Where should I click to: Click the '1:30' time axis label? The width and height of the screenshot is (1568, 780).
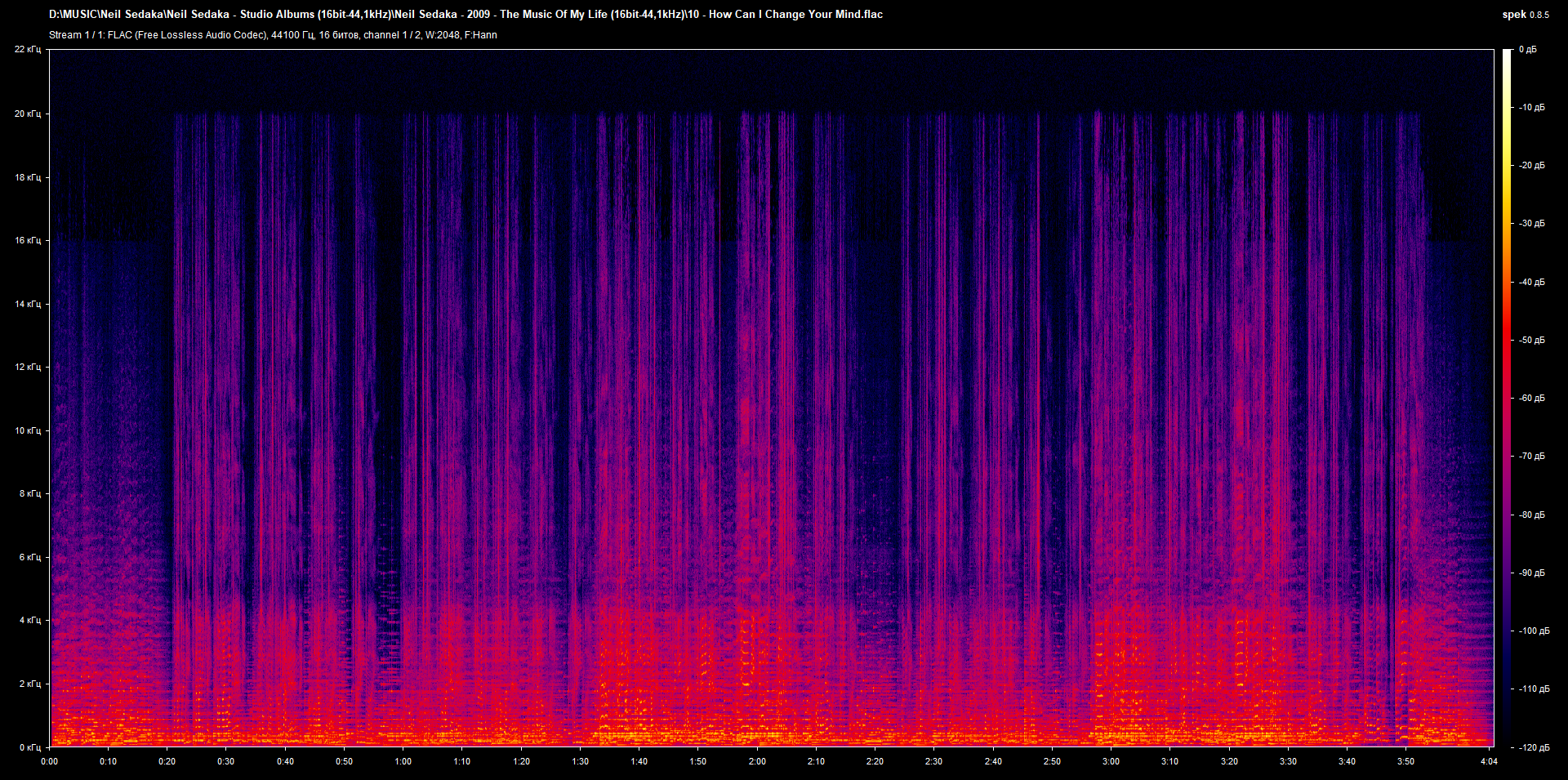point(581,762)
